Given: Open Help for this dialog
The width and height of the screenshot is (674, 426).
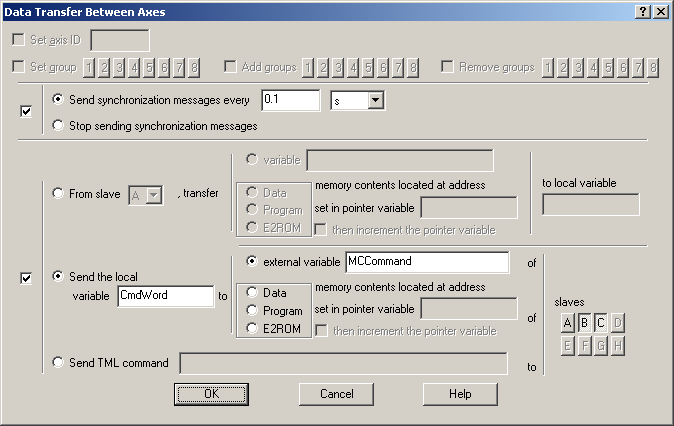Looking at the screenshot, I should coord(459,394).
